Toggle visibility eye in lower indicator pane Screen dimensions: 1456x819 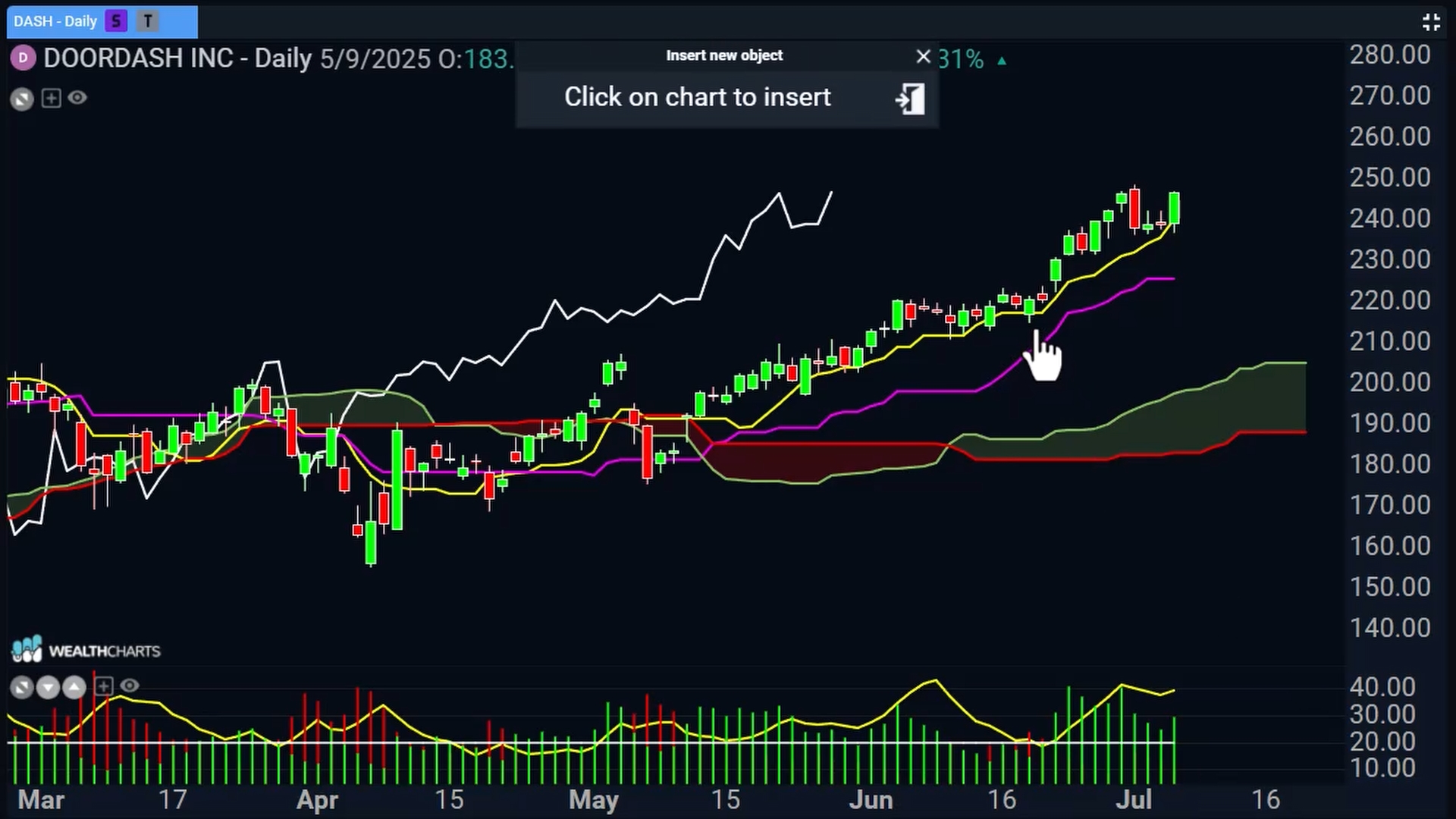(130, 686)
